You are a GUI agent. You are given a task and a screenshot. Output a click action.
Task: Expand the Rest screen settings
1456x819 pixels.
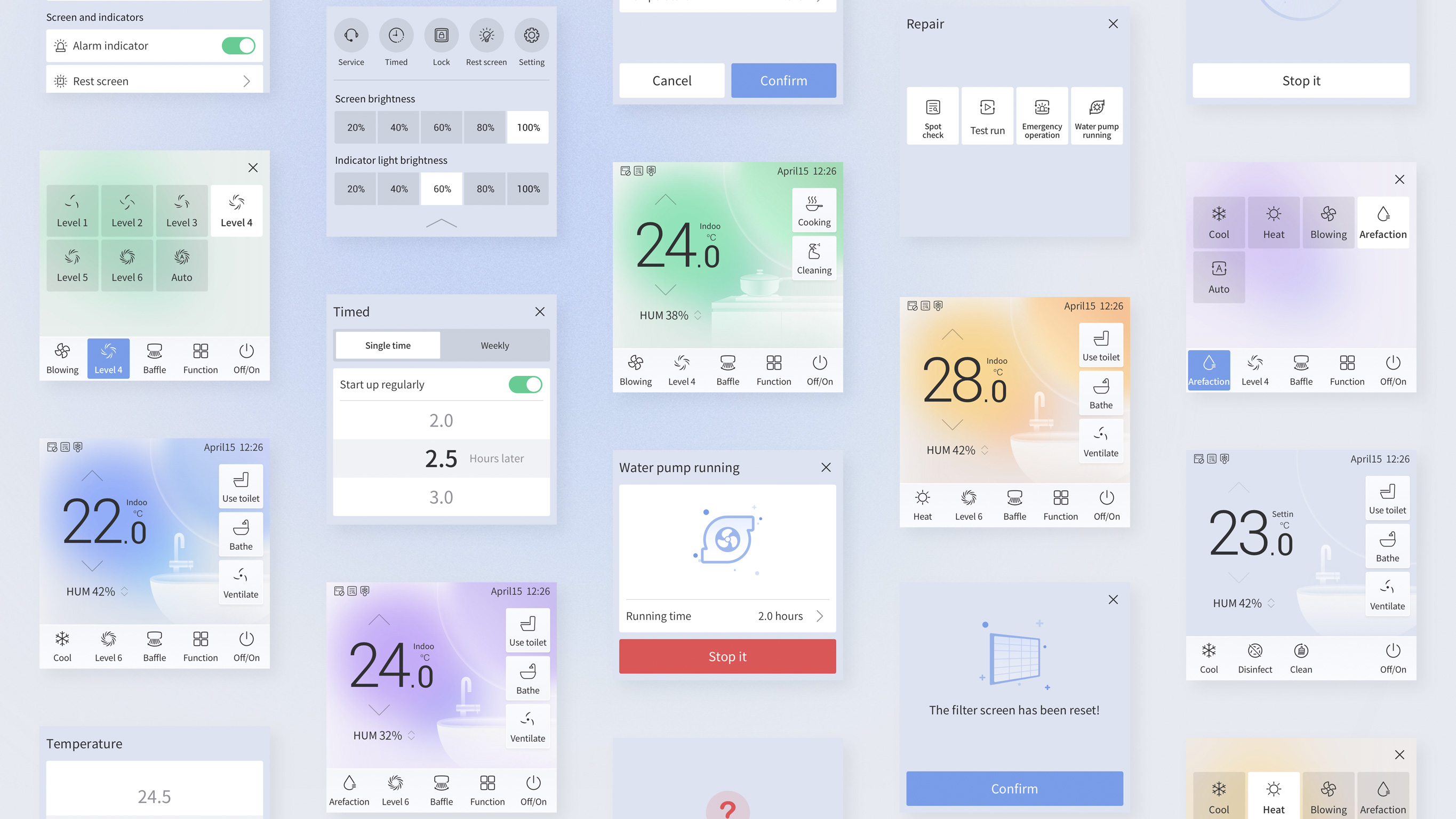pyautogui.click(x=248, y=81)
